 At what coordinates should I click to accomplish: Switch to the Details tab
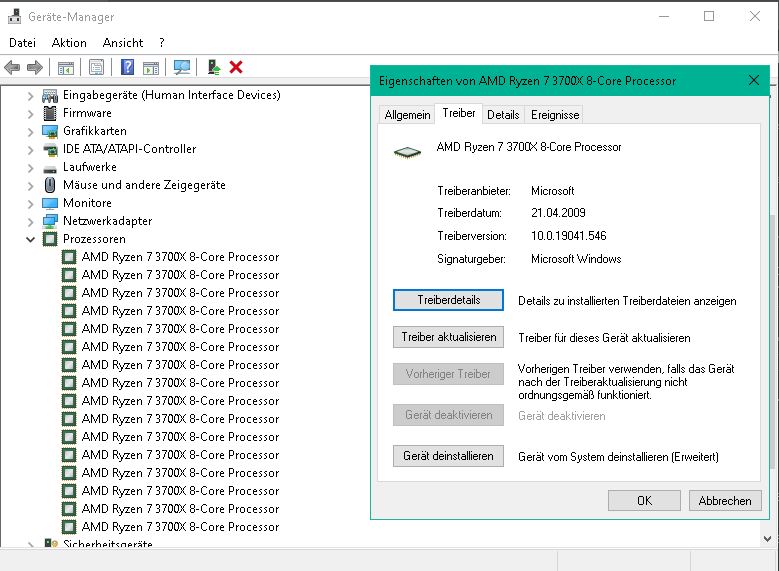(x=503, y=115)
